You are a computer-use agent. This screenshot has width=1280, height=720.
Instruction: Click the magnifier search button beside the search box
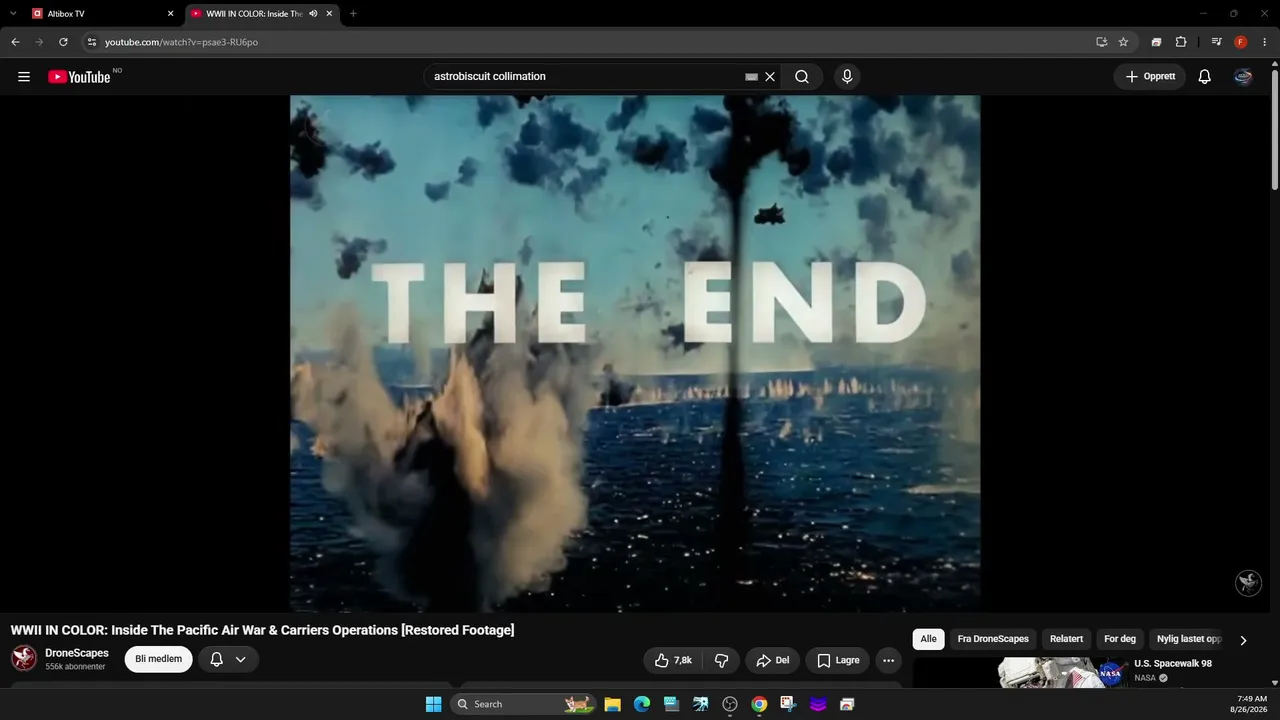tap(802, 77)
